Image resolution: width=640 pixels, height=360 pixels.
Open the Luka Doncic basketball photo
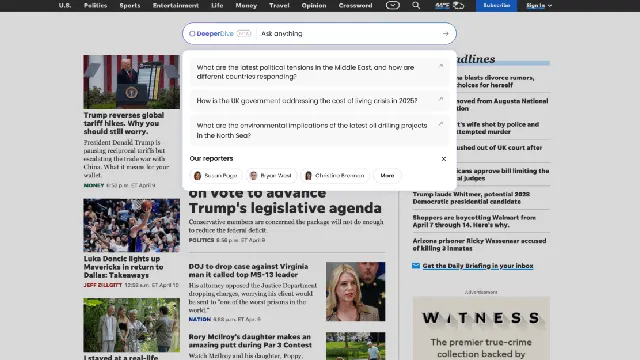131,225
